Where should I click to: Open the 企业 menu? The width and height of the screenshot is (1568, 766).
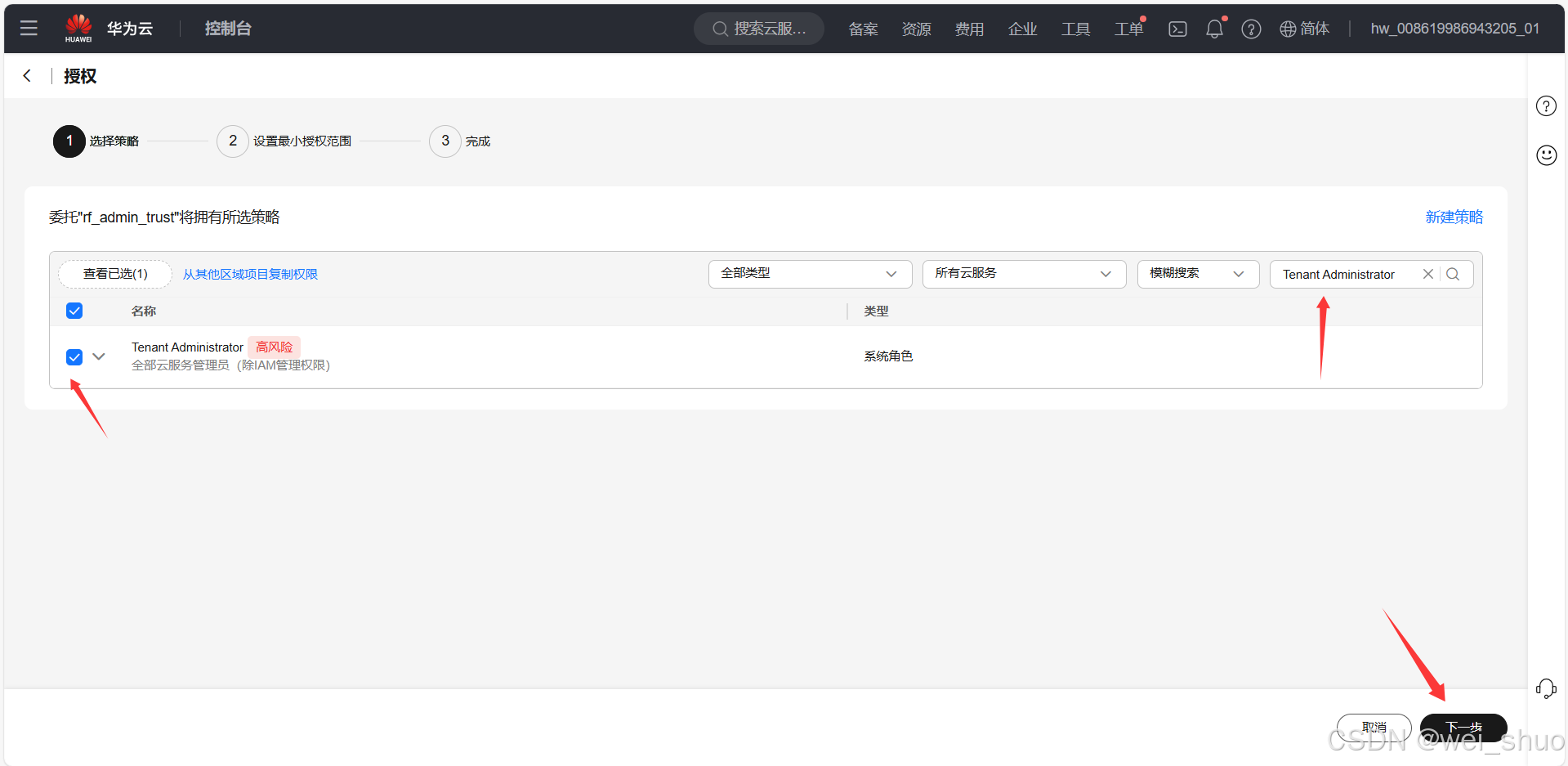[1022, 29]
